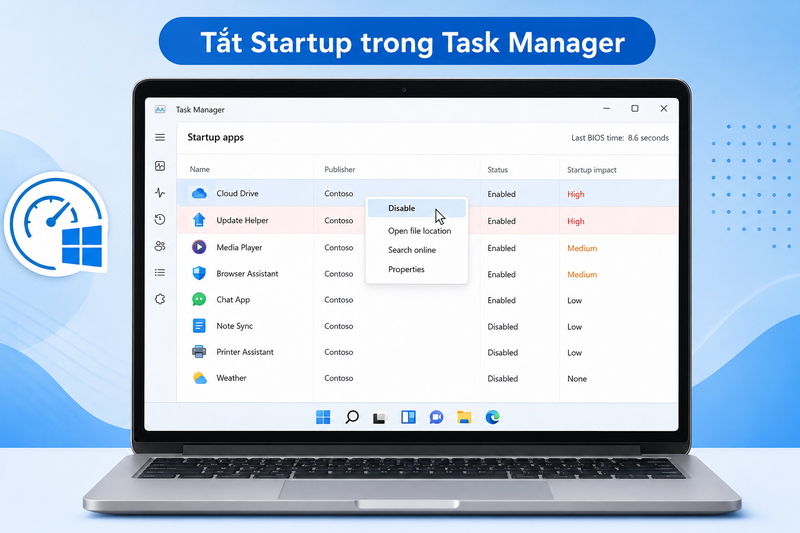
Task: Open File Explorer from the taskbar
Action: (464, 417)
